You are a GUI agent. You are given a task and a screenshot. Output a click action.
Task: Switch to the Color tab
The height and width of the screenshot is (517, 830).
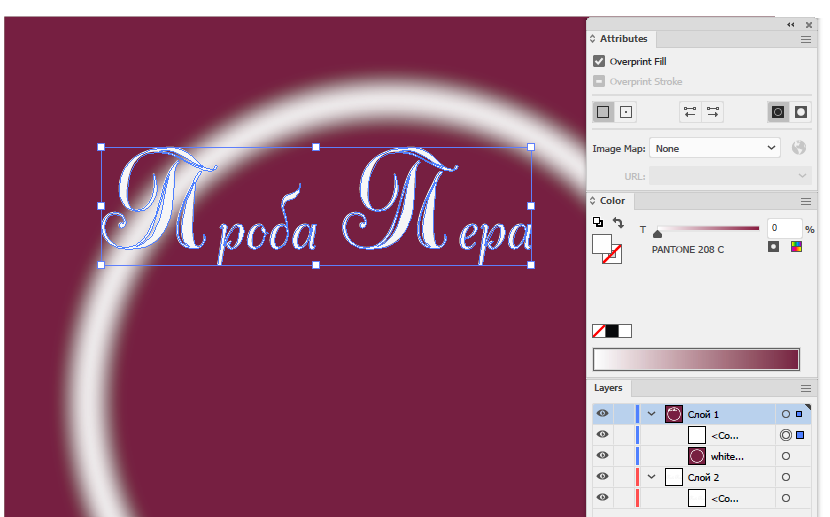pos(612,201)
